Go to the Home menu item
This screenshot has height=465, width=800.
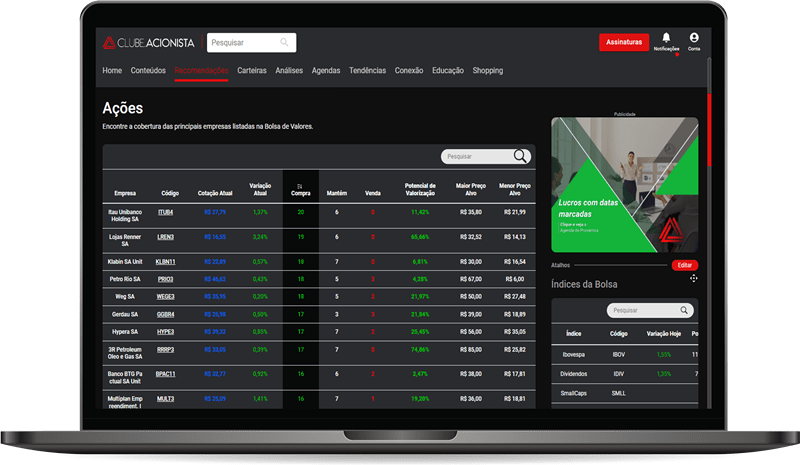(112, 70)
